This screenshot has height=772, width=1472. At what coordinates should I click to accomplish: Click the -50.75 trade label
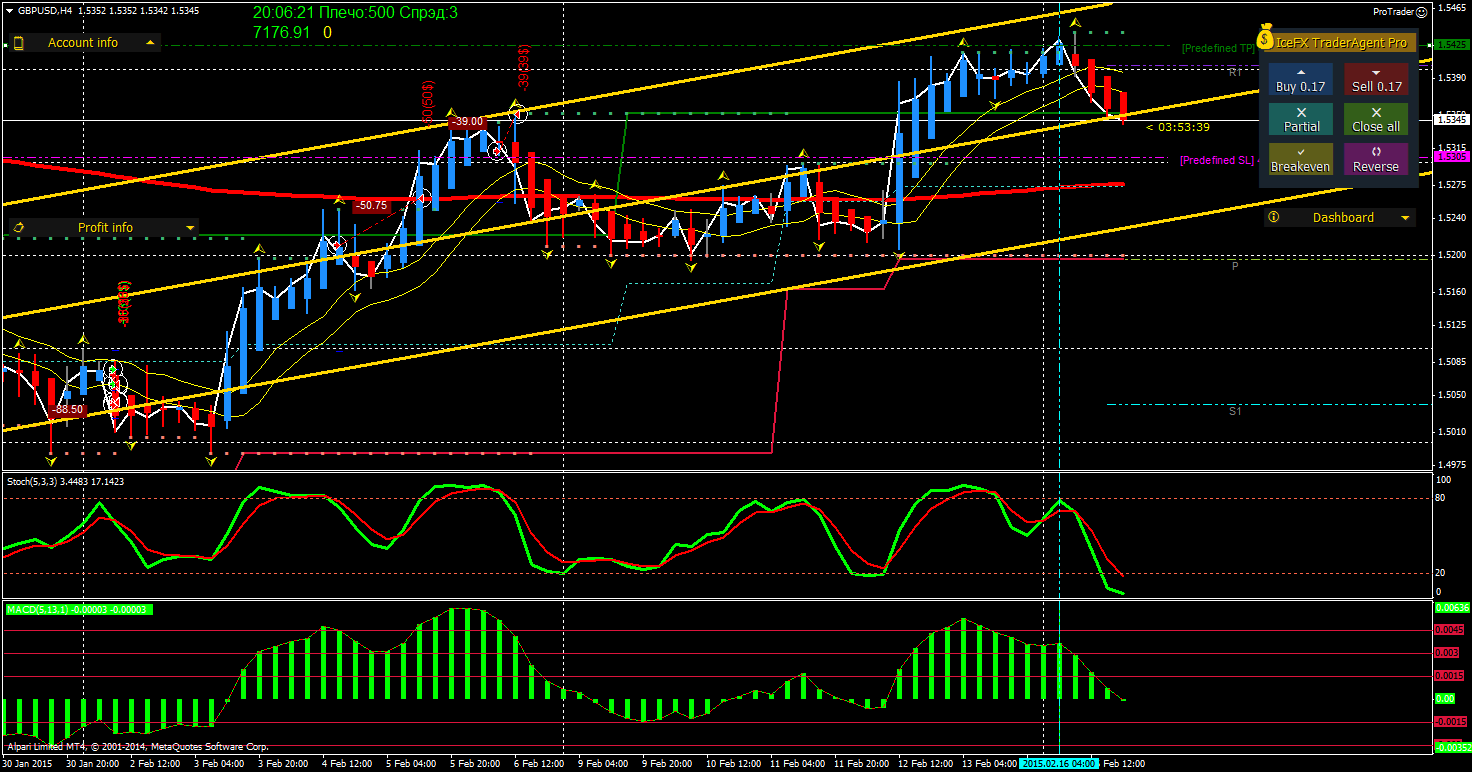point(370,205)
